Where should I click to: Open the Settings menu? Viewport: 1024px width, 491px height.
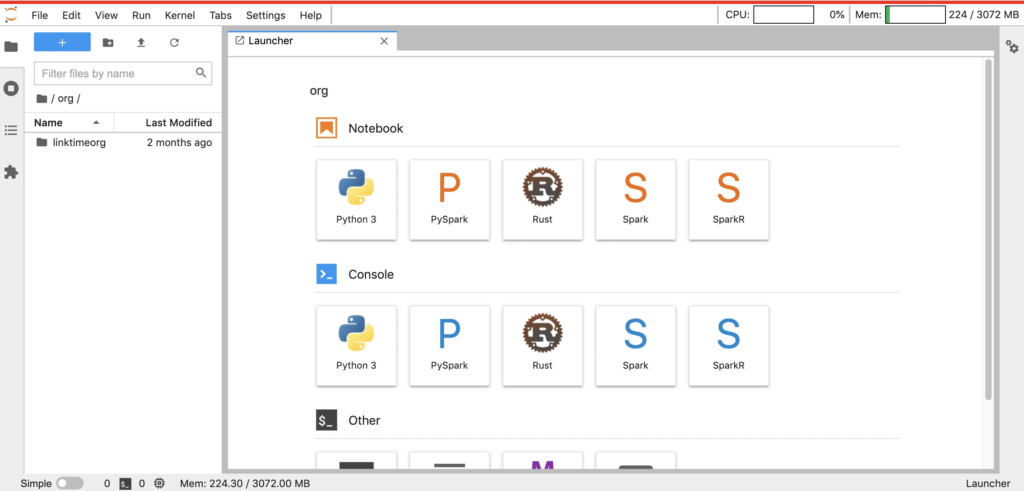(266, 15)
